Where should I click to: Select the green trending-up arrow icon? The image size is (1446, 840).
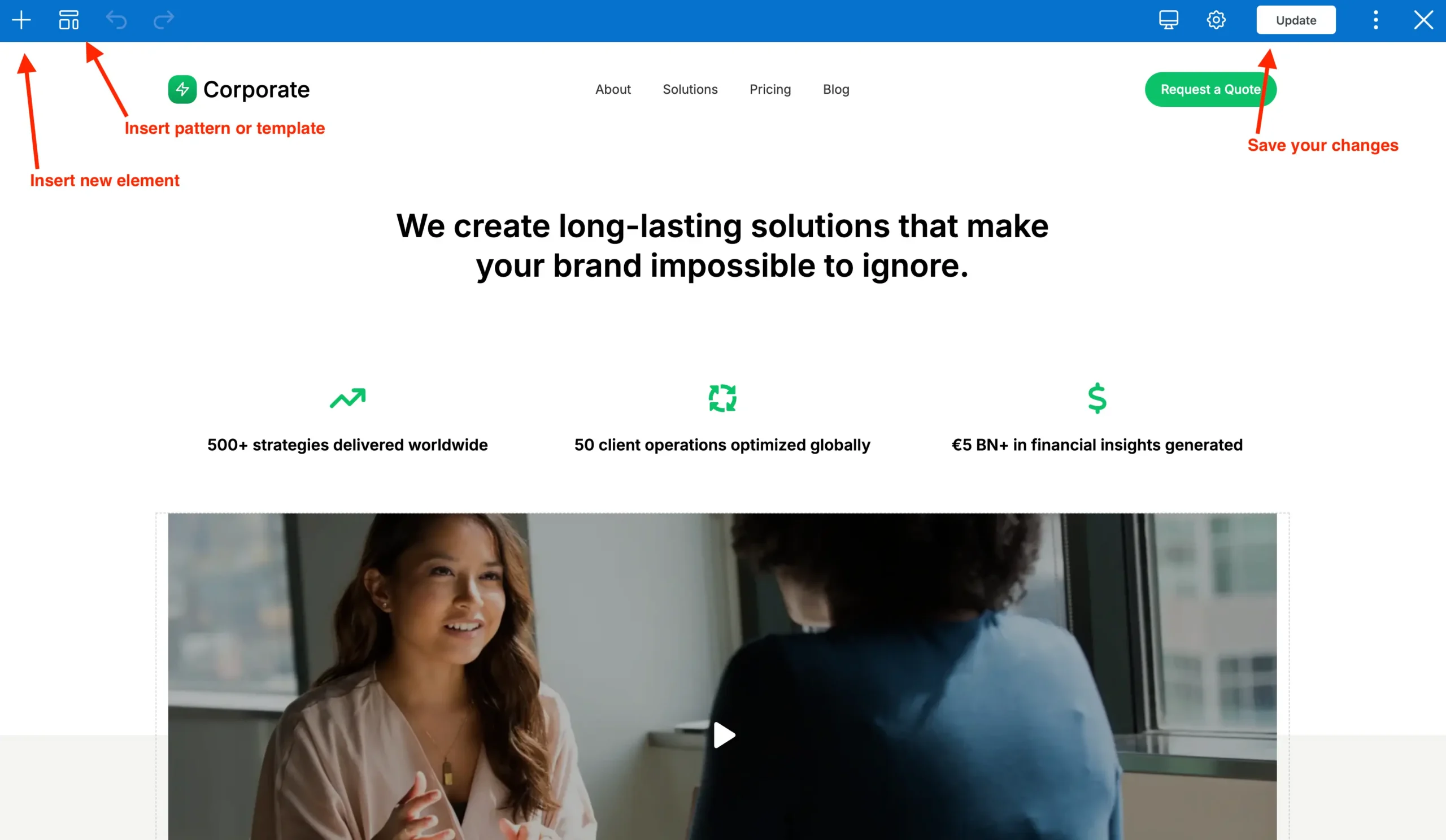[348, 398]
